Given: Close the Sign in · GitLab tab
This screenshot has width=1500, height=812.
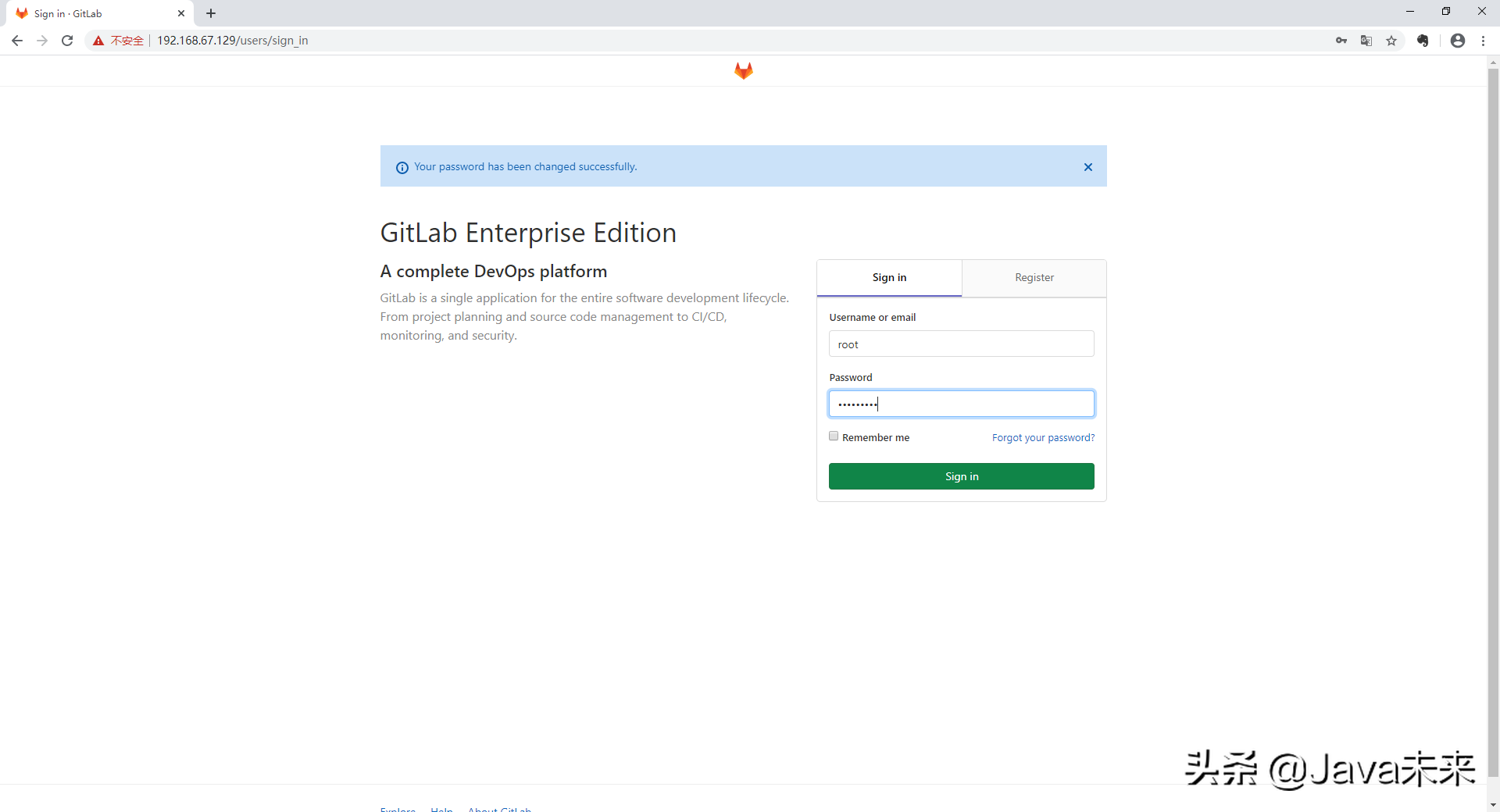Looking at the screenshot, I should click(181, 13).
